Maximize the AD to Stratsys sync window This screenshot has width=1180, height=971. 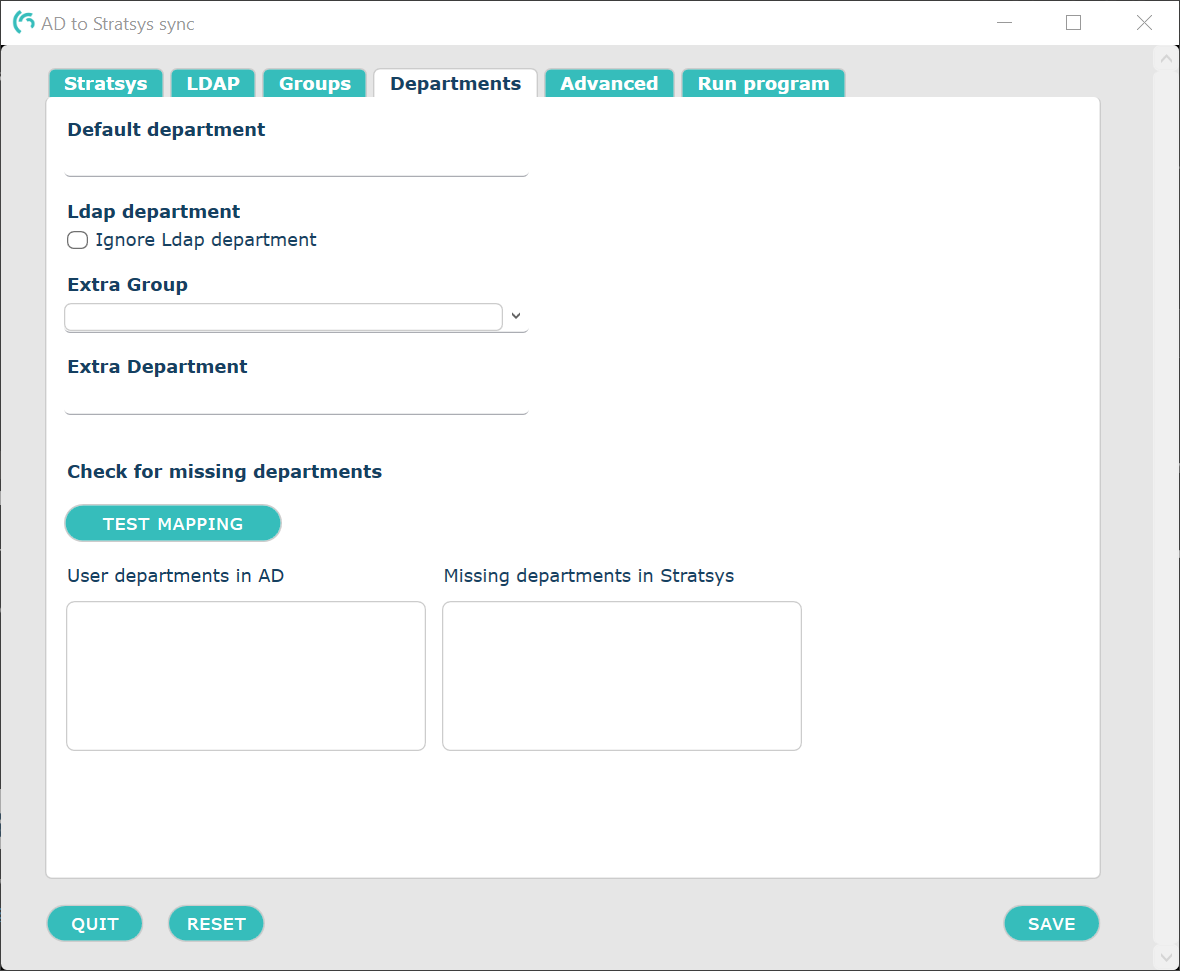pyautogui.click(x=1074, y=23)
